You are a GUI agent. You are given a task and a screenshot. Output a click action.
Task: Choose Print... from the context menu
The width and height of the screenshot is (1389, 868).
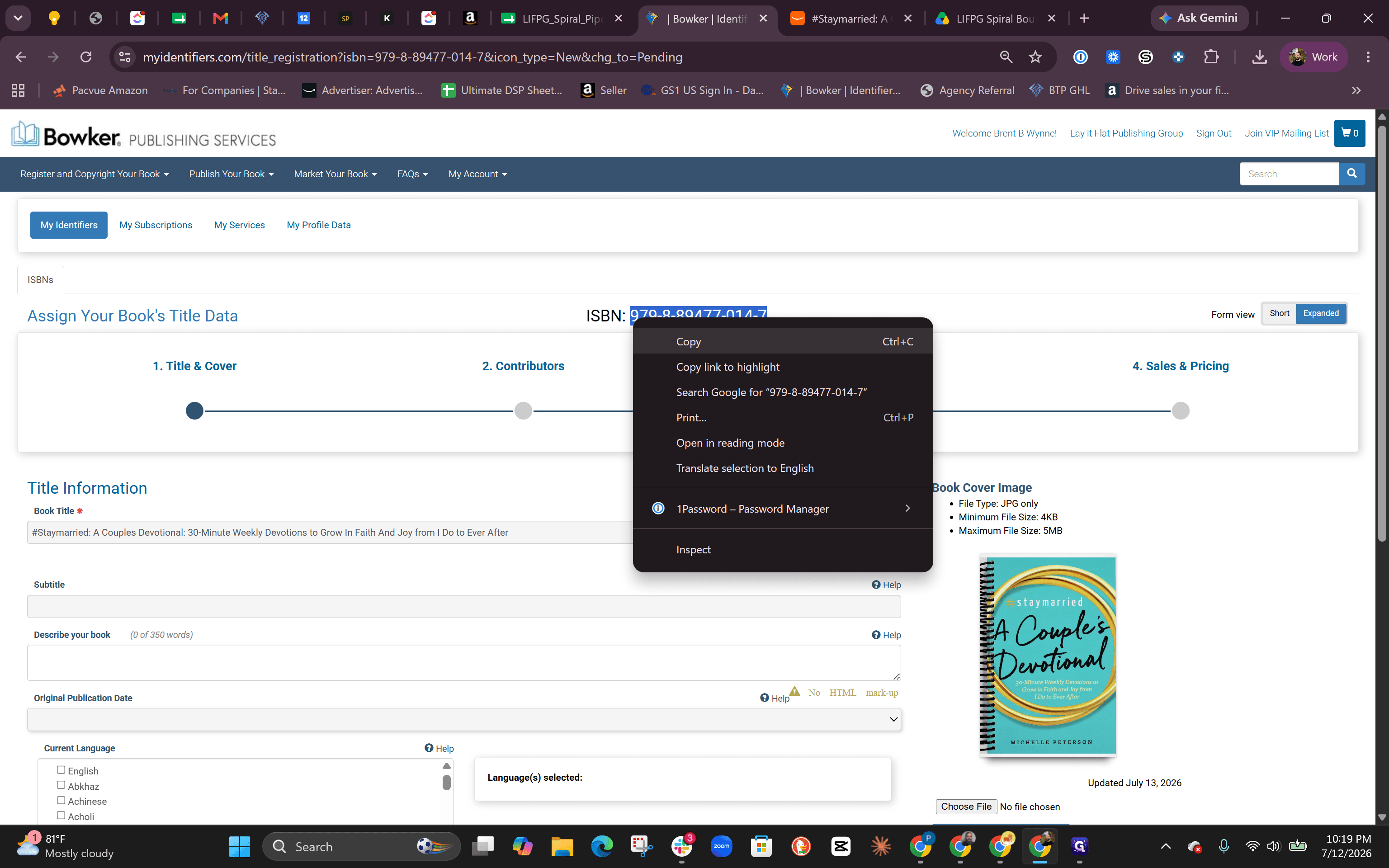[783, 417]
